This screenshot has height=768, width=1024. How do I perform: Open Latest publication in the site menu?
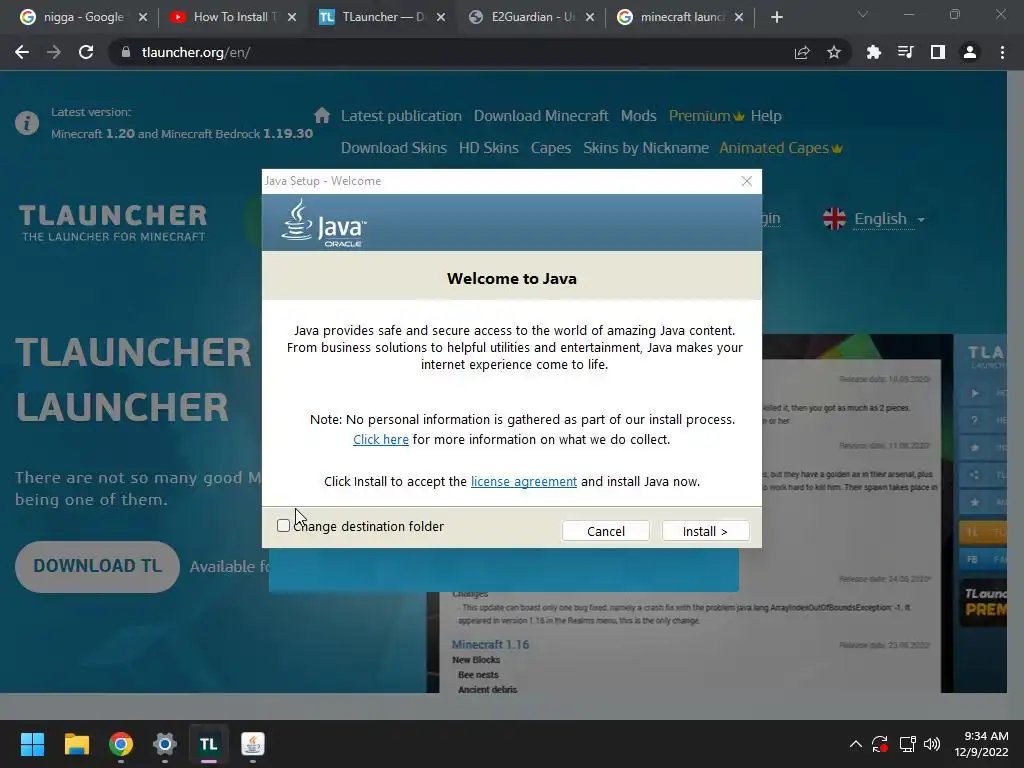click(401, 116)
